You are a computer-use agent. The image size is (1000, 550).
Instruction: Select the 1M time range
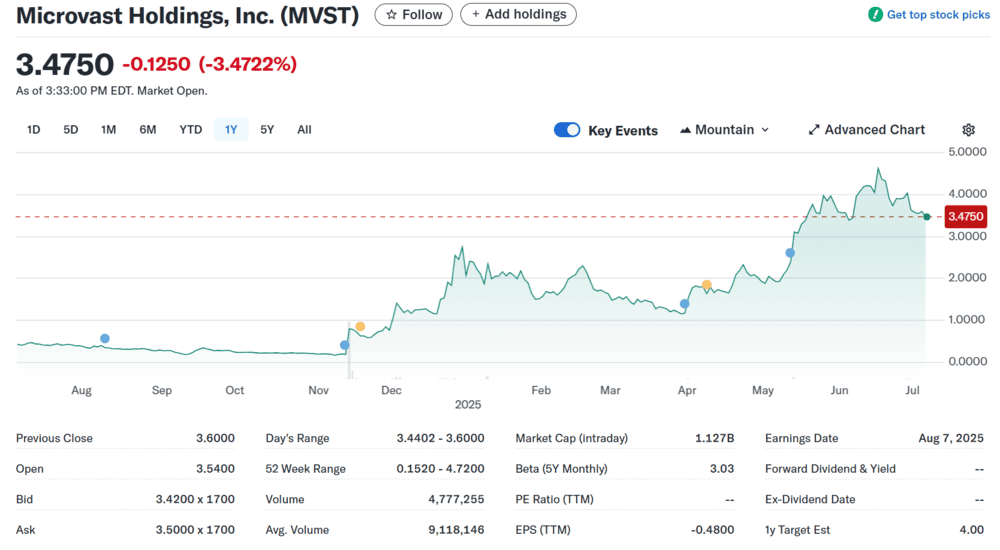click(108, 130)
